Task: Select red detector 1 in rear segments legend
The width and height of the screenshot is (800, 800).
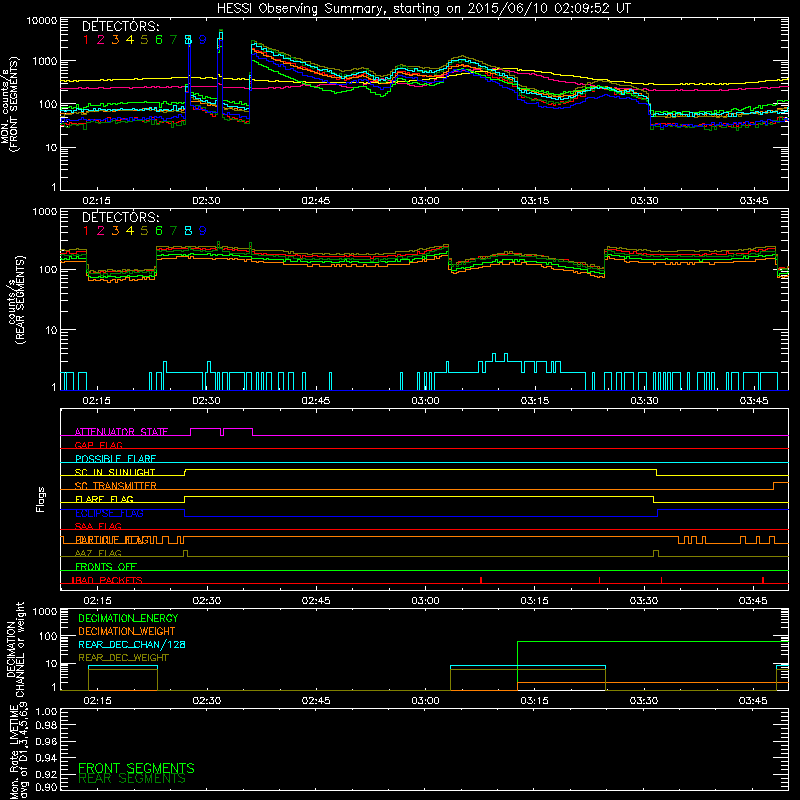Action: (x=86, y=231)
